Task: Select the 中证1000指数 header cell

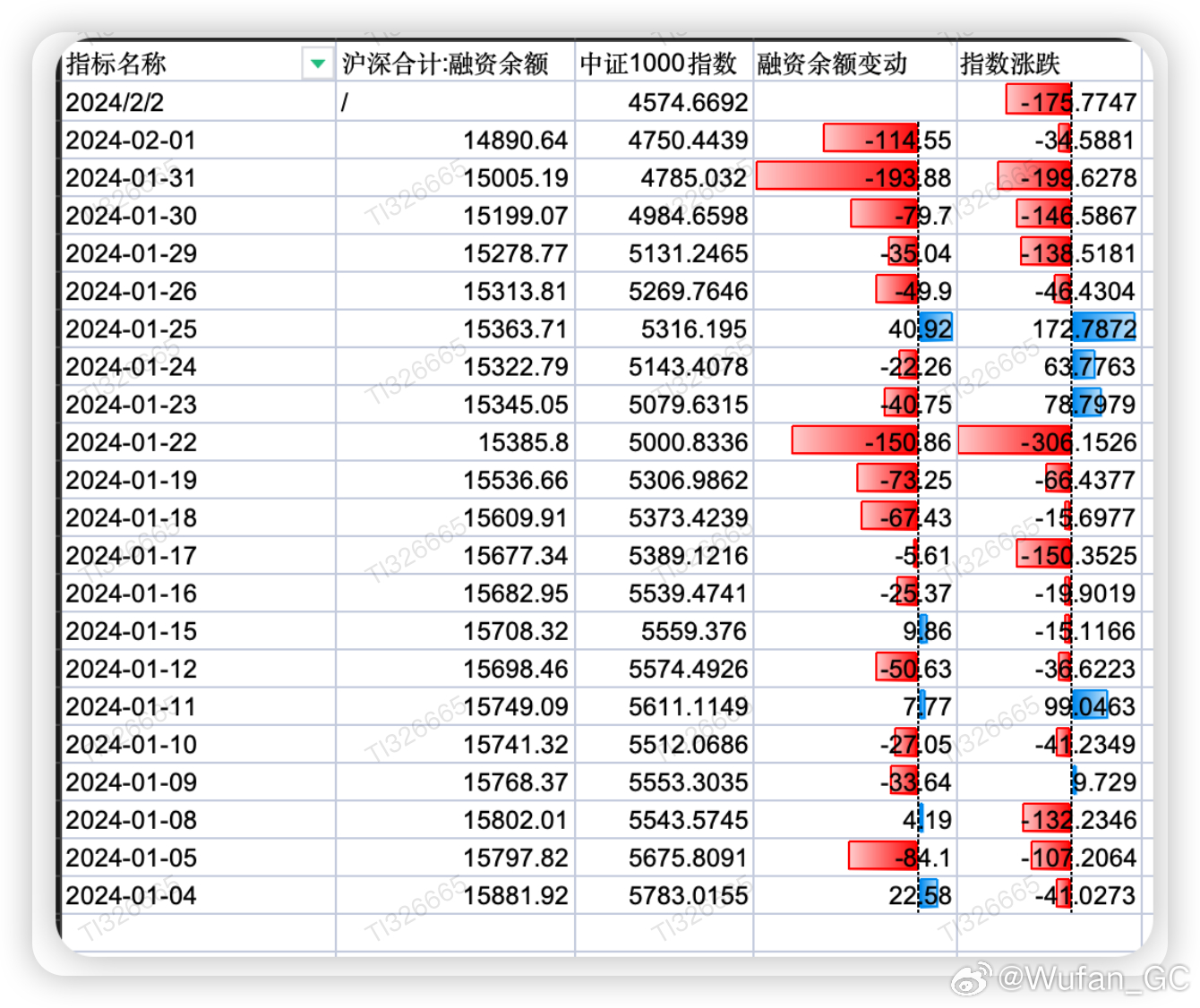Action: (664, 63)
